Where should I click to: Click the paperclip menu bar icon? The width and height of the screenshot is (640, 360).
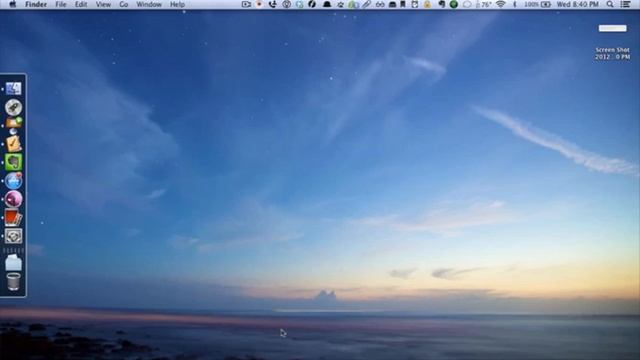point(367,4)
